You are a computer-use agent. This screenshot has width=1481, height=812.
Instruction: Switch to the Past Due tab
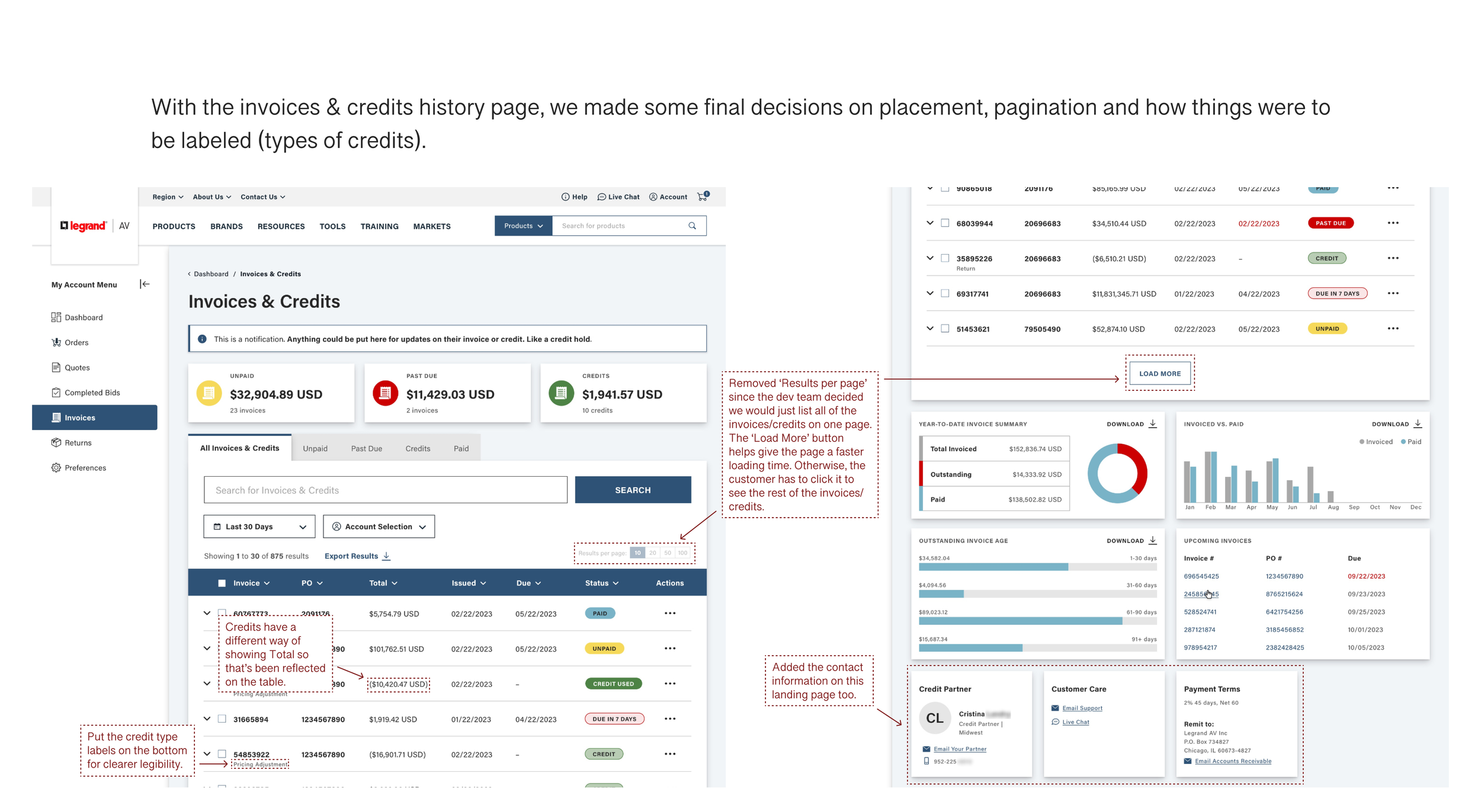point(366,448)
